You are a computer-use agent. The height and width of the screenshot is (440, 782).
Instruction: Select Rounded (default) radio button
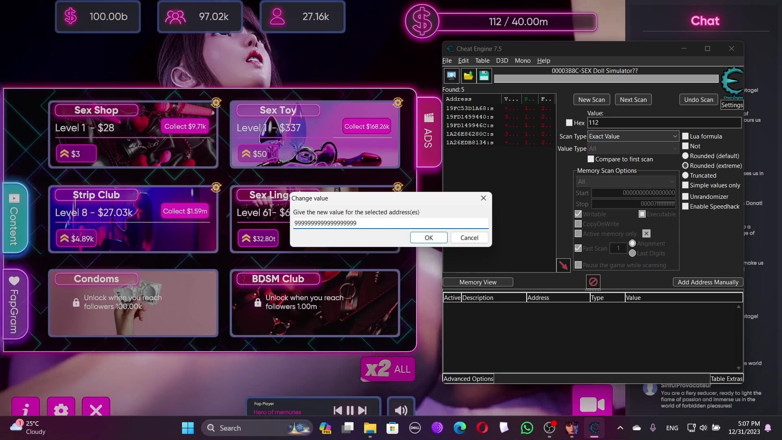[x=685, y=156]
